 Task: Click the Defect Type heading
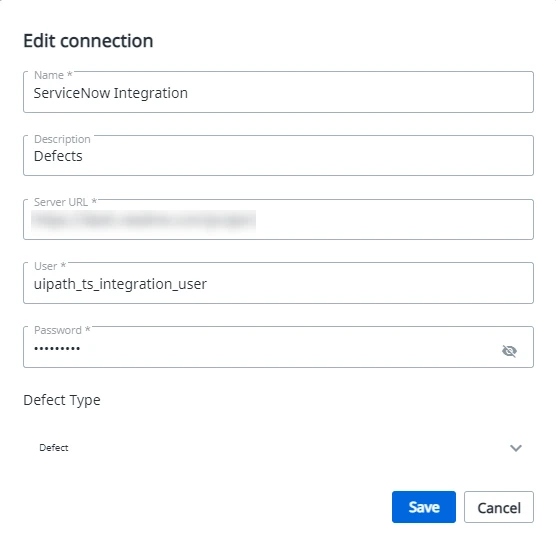62,400
